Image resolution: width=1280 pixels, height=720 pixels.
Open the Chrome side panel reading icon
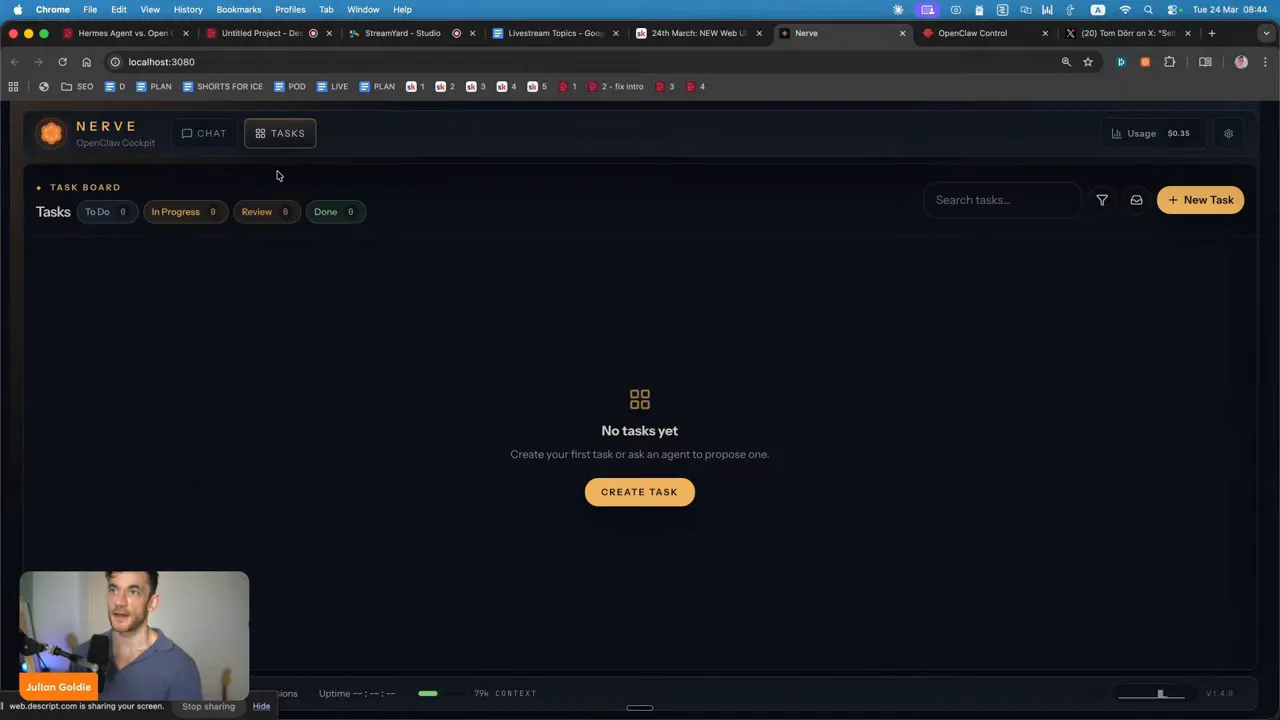tap(1205, 62)
